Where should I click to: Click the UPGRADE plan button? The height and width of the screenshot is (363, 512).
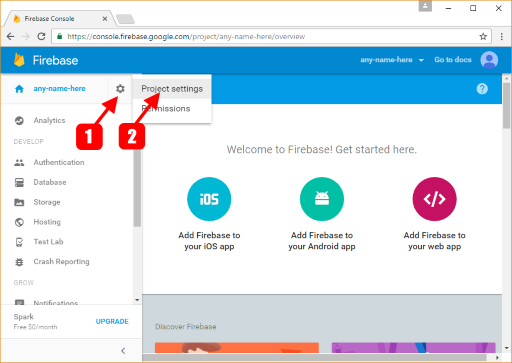point(112,321)
